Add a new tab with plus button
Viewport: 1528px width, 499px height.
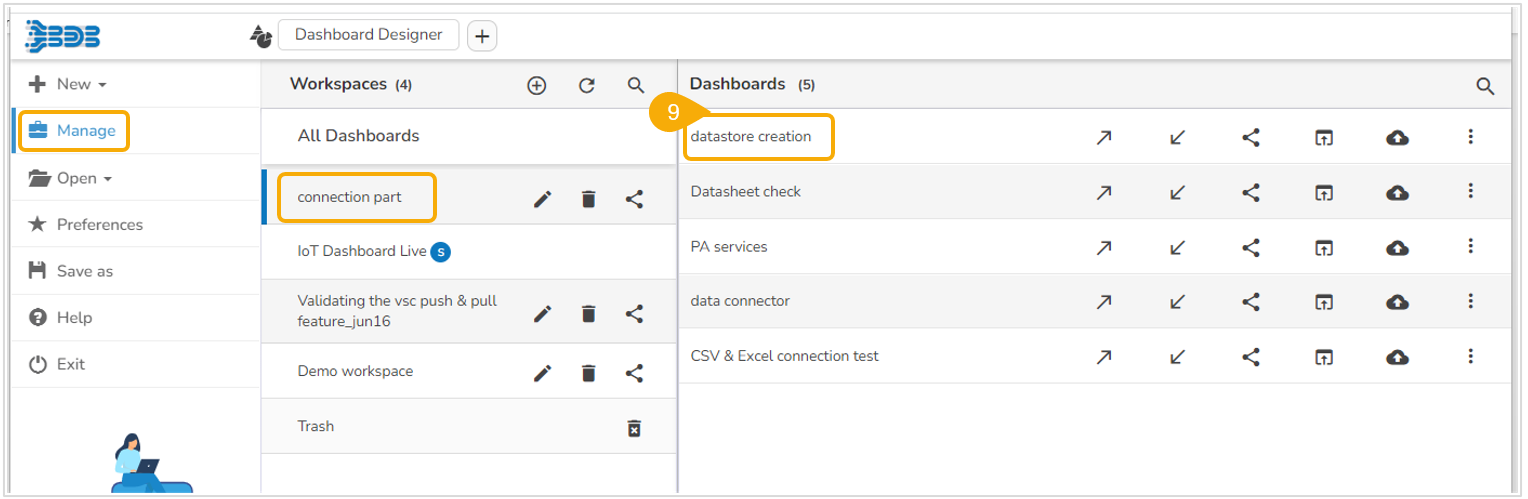[482, 36]
